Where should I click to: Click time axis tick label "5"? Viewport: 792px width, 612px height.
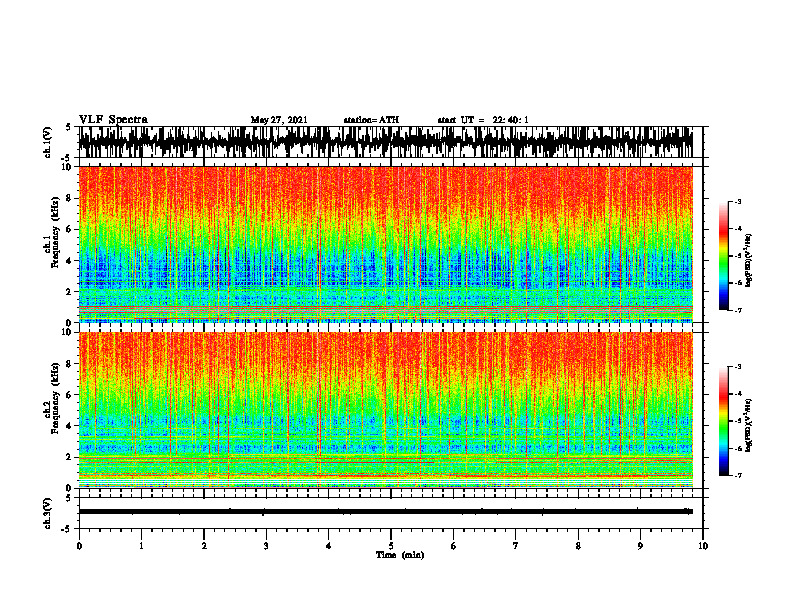click(x=391, y=546)
